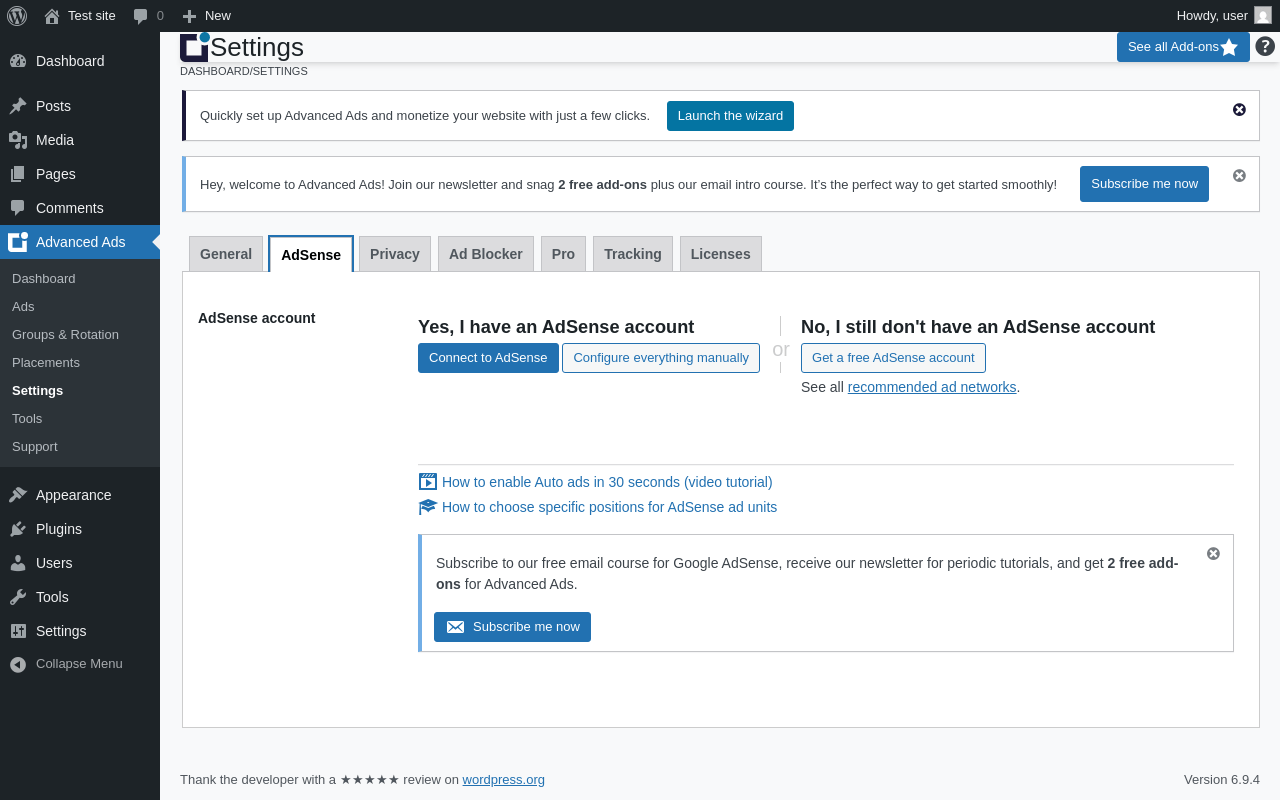Click the Plugins plug icon

tap(18, 529)
